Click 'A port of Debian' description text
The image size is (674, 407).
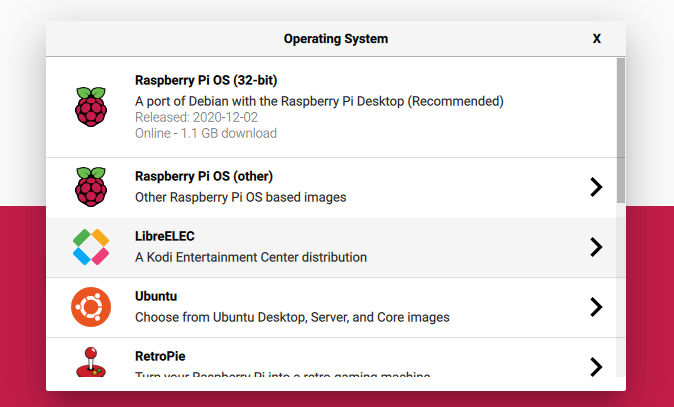click(x=319, y=101)
